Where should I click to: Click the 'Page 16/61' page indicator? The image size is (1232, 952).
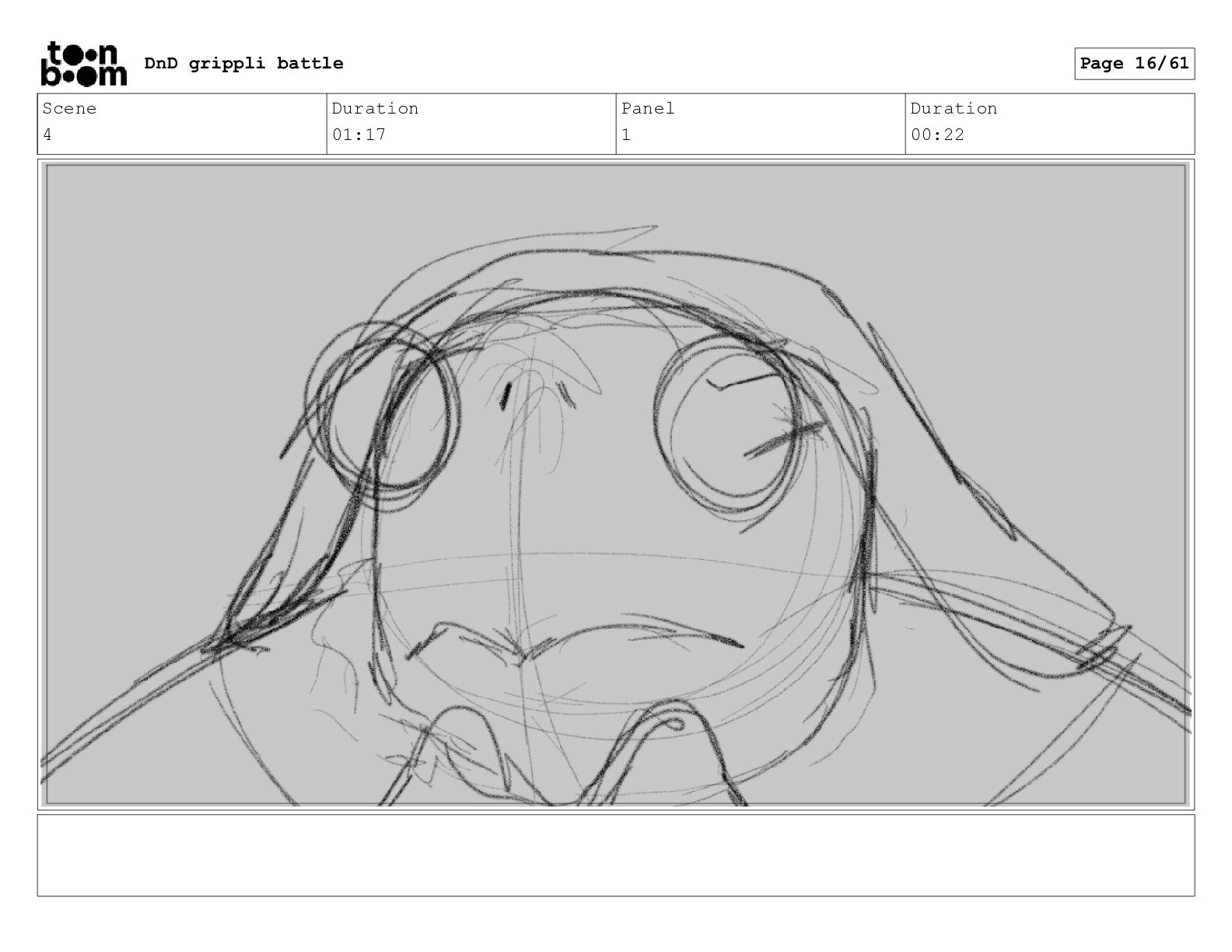pyautogui.click(x=1135, y=64)
